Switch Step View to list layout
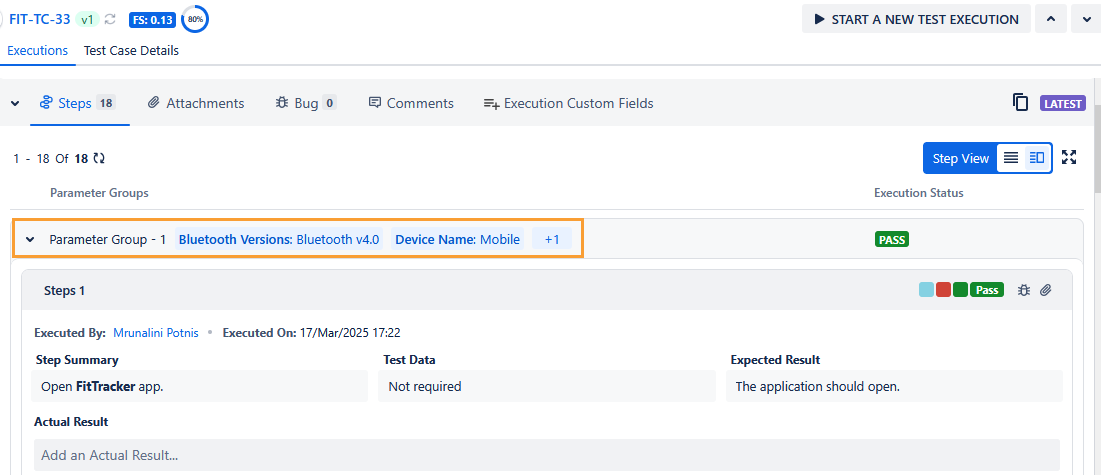Viewport: 1101px width, 475px height. tap(1011, 158)
